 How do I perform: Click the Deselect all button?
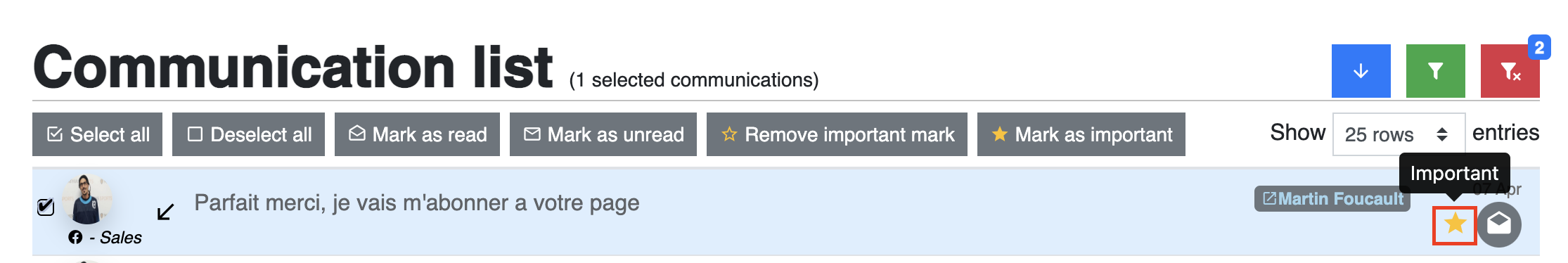[249, 134]
